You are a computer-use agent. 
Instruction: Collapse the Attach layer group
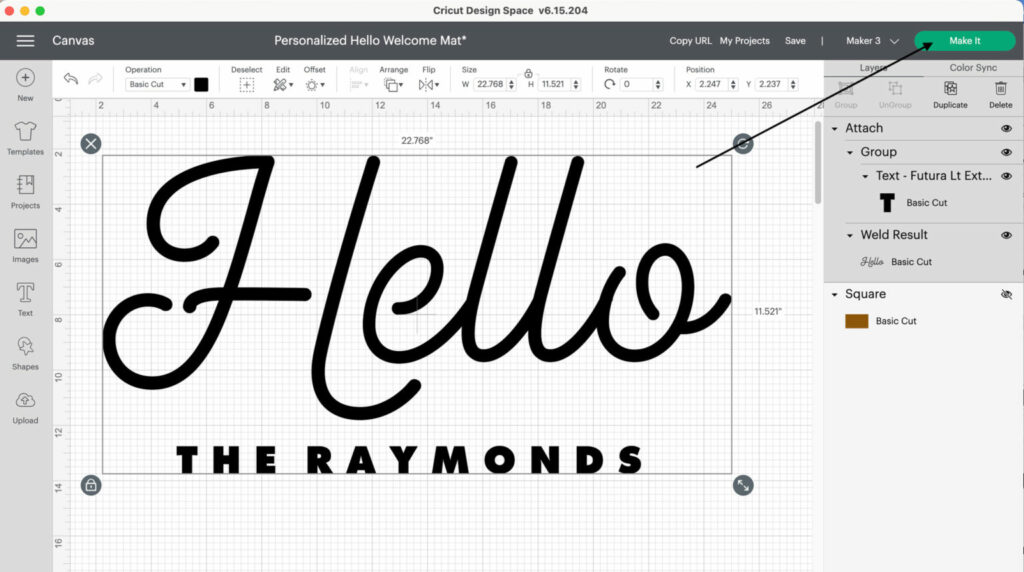pos(835,129)
